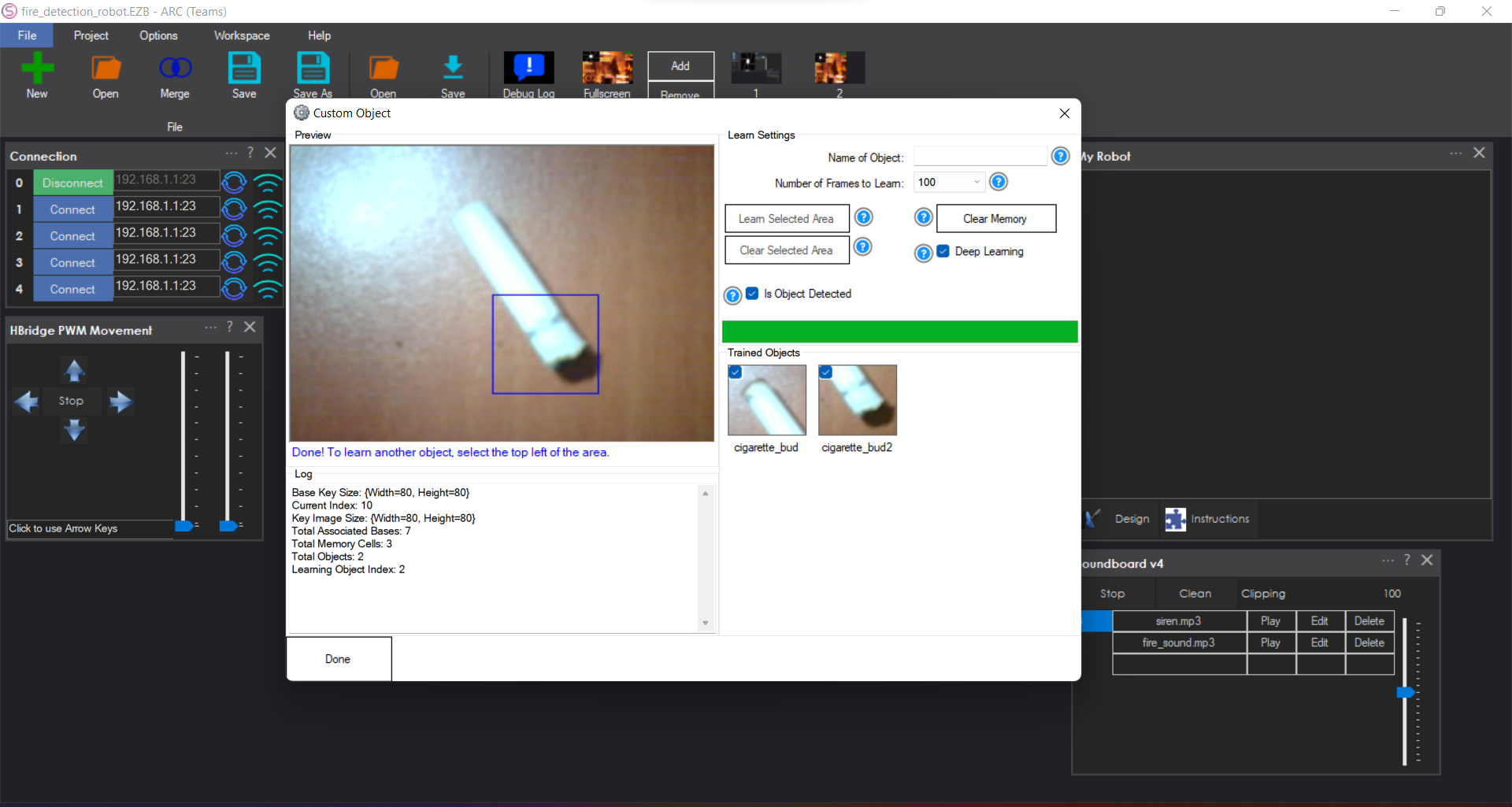Open Connection panel options via ellipsis
Image resolution: width=1512 pixels, height=807 pixels.
tap(230, 153)
